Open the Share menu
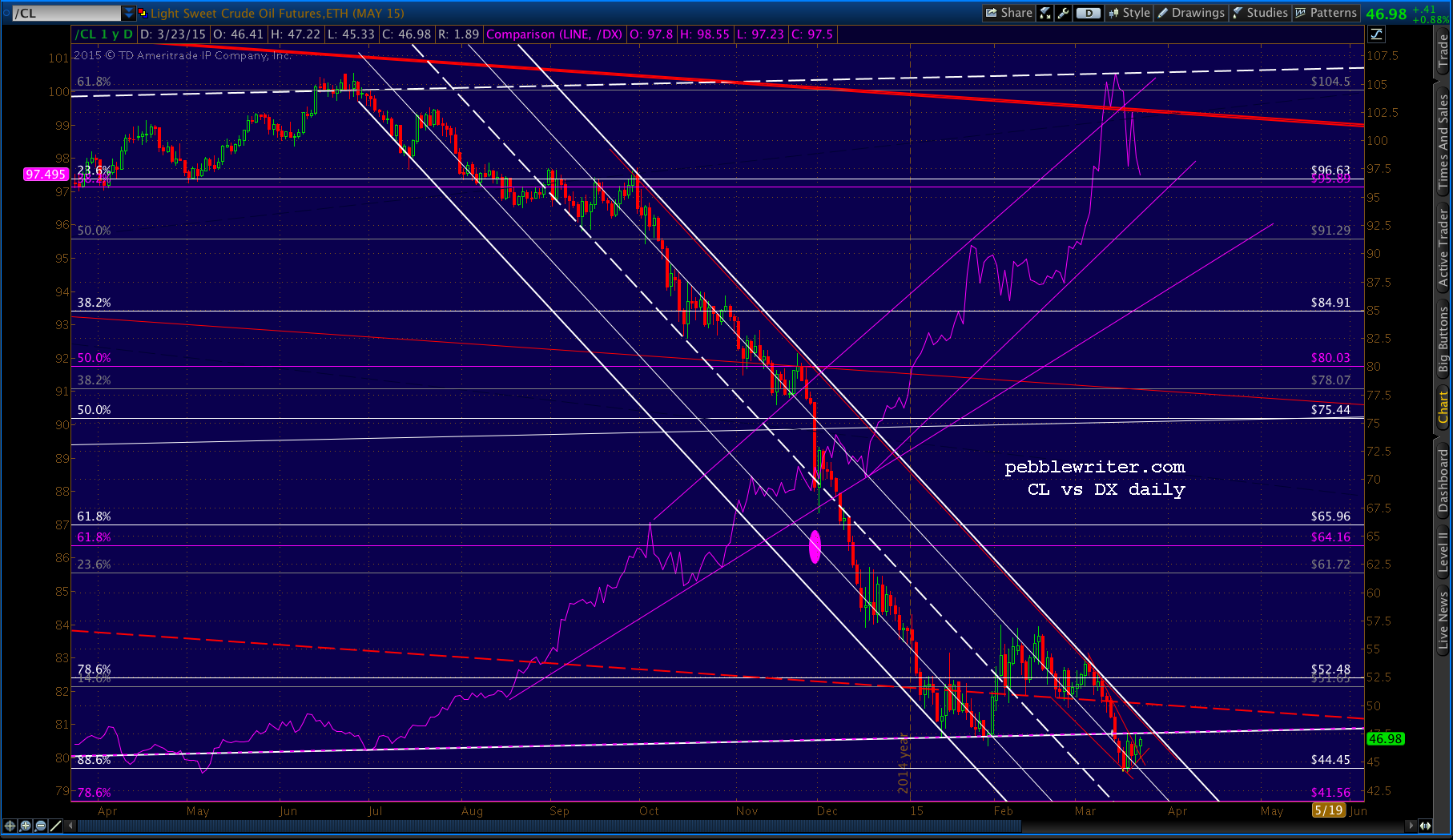This screenshot has height=840, width=1453. (1008, 13)
